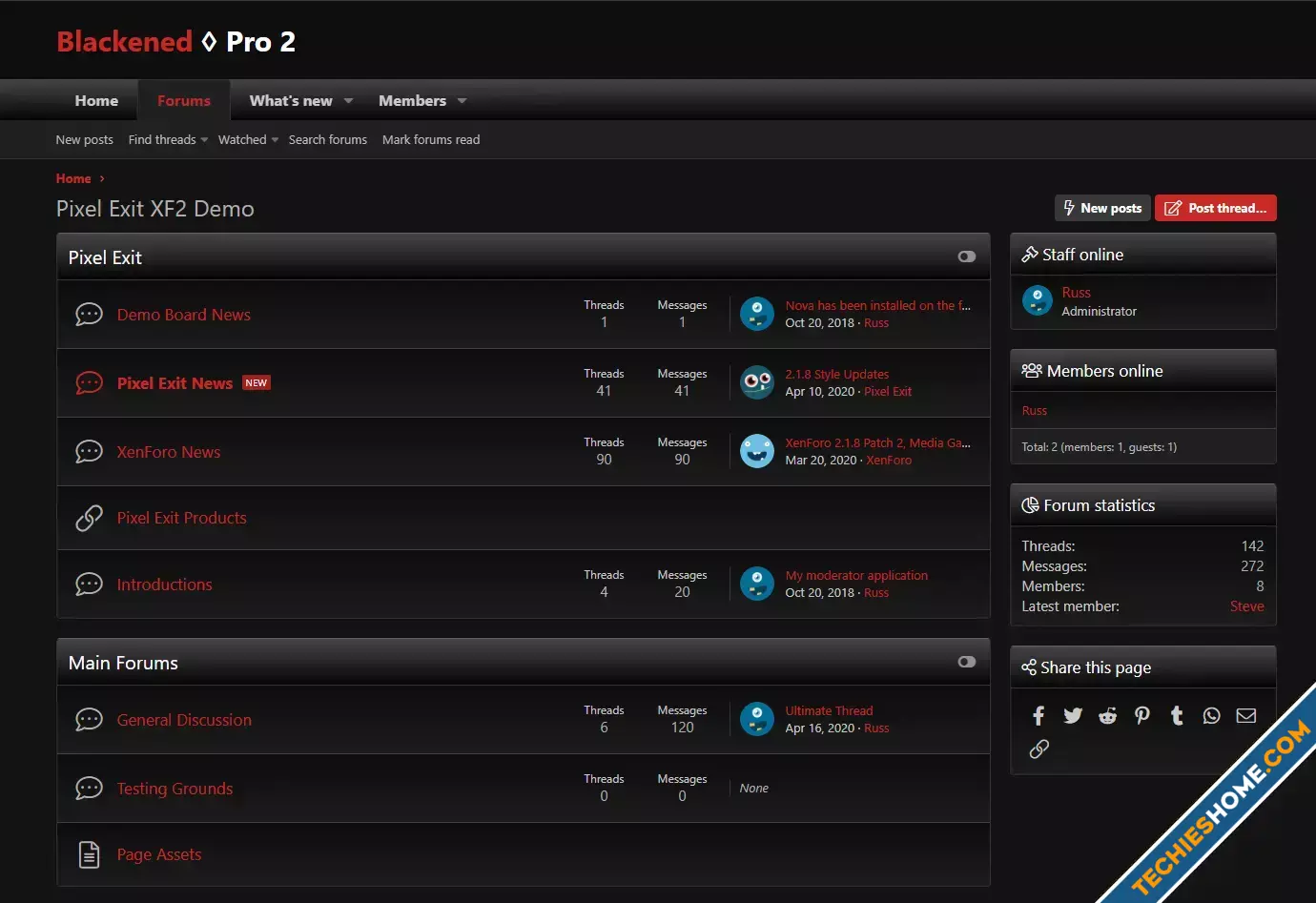This screenshot has width=1316, height=903.
Task: Open XenForo avatar beside XenForo 2.1.8 Patch
Action: [x=757, y=451]
